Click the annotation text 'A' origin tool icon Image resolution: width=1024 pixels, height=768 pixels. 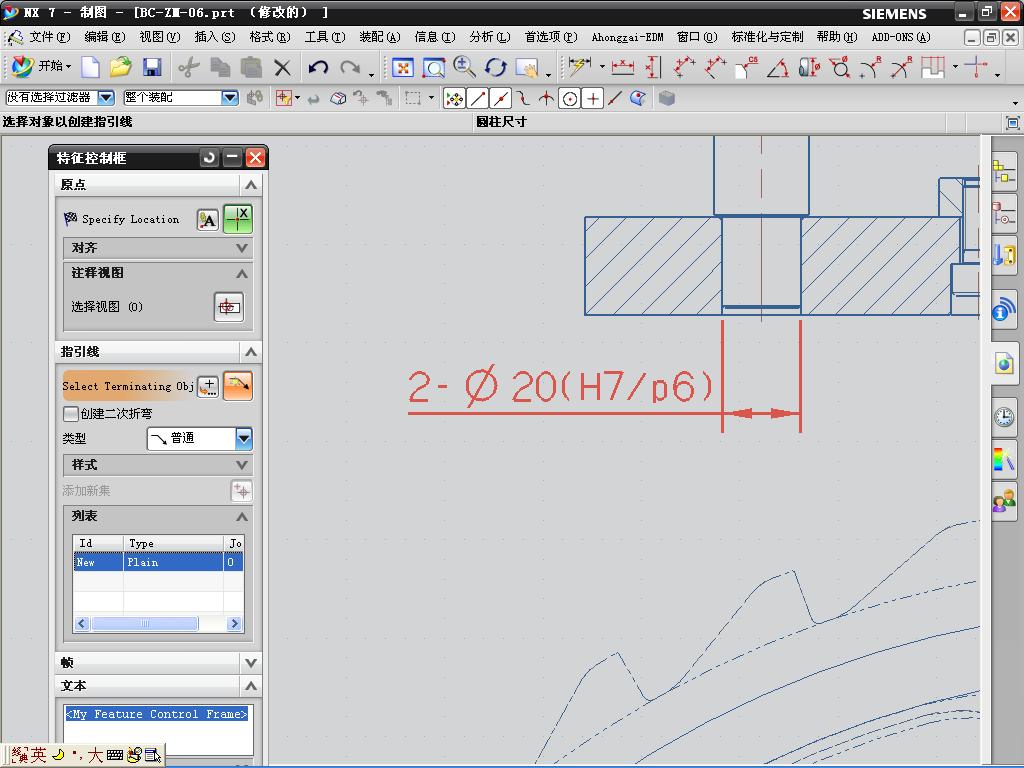(208, 220)
